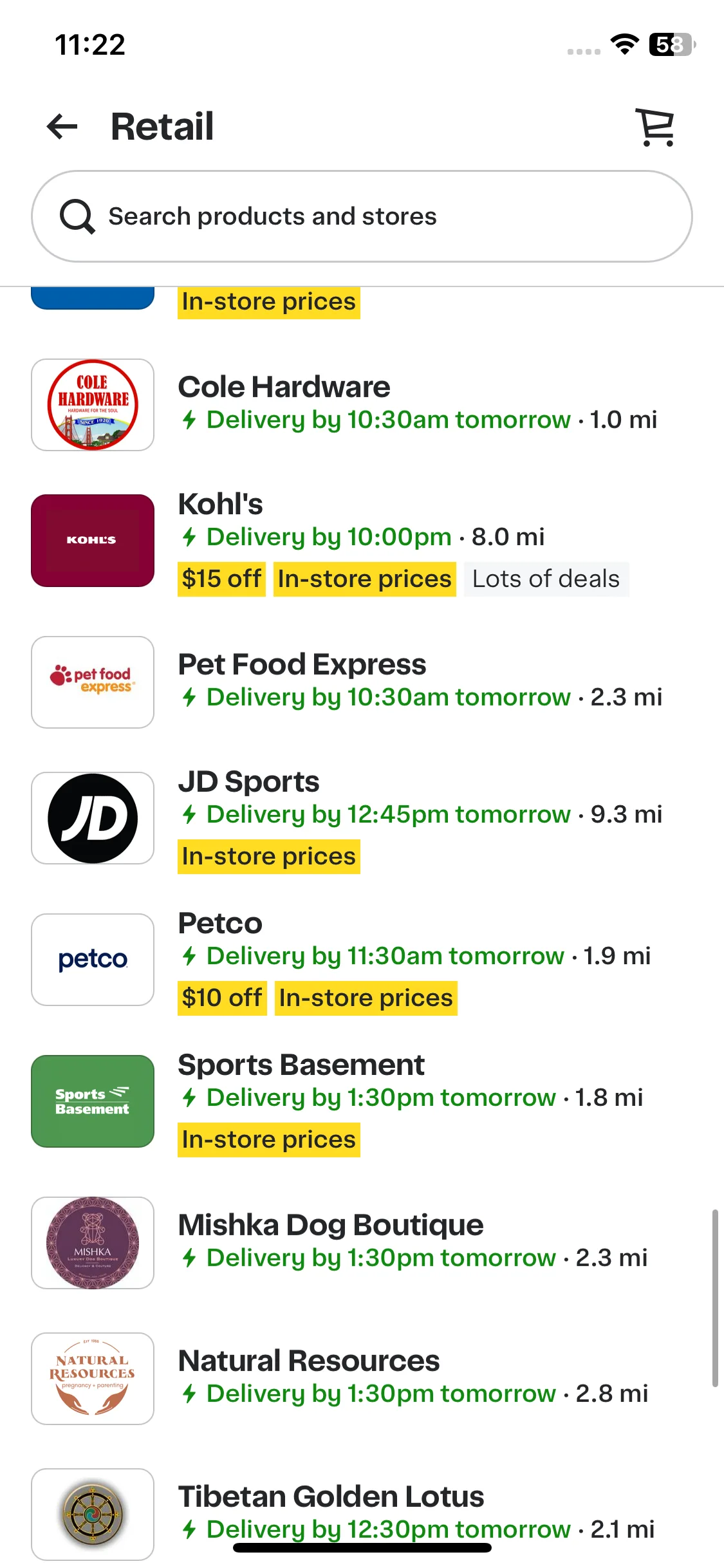This screenshot has height=1568, width=724.
Task: Open Tibetan Golden Lotus logo
Action: click(93, 1515)
